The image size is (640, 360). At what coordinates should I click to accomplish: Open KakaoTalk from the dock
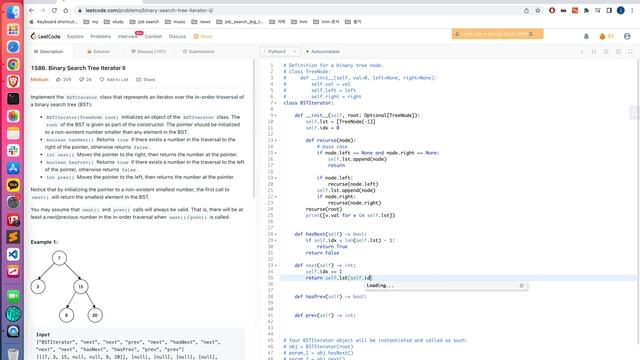13,185
